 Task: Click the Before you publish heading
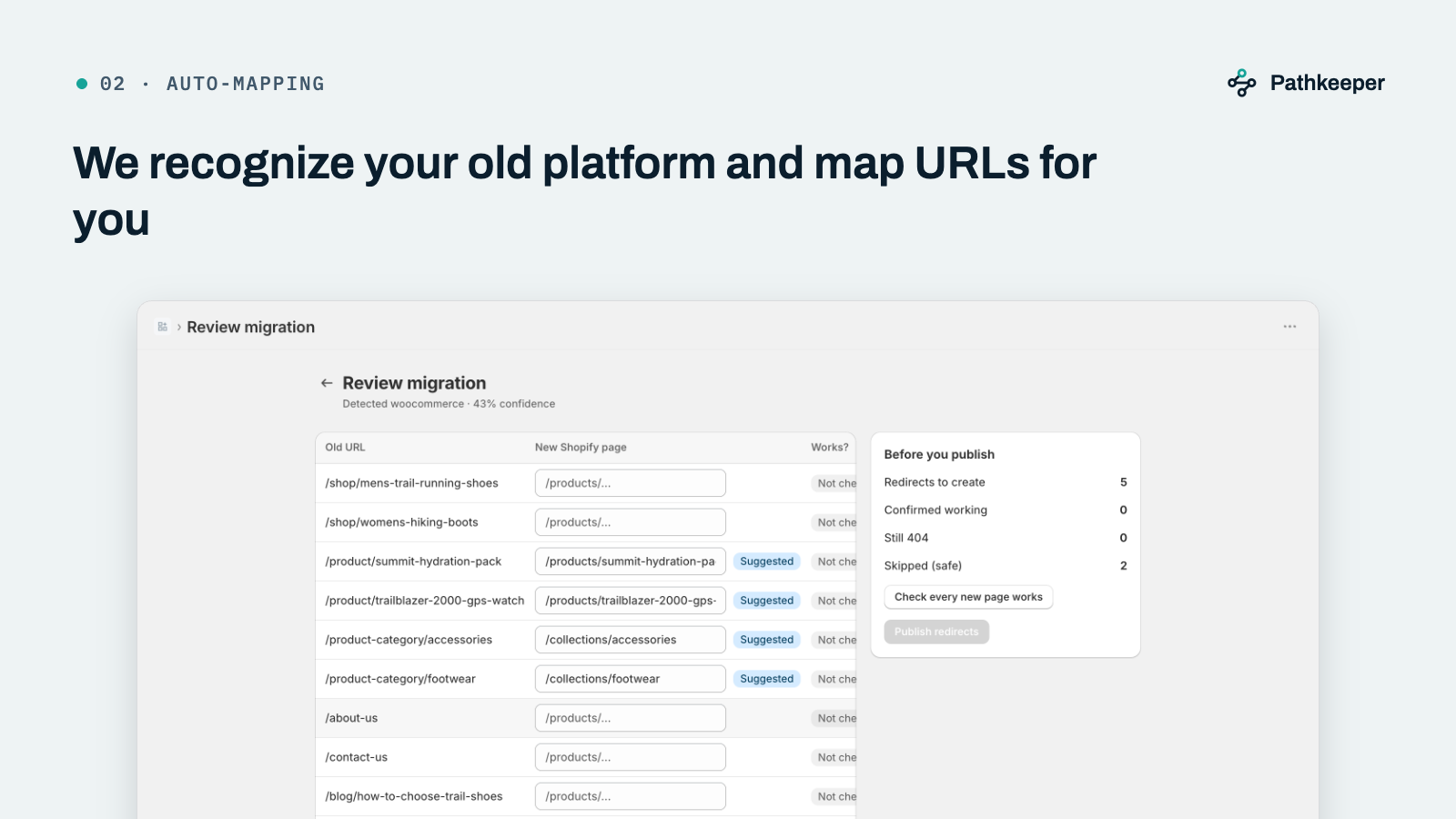click(x=939, y=454)
